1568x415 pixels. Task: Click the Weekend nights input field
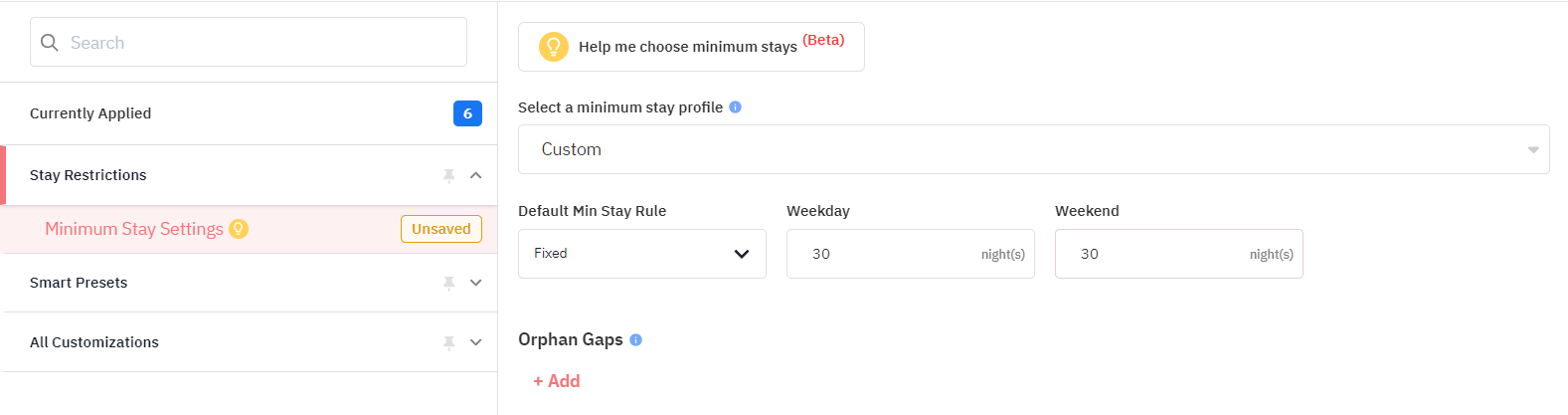point(1178,254)
